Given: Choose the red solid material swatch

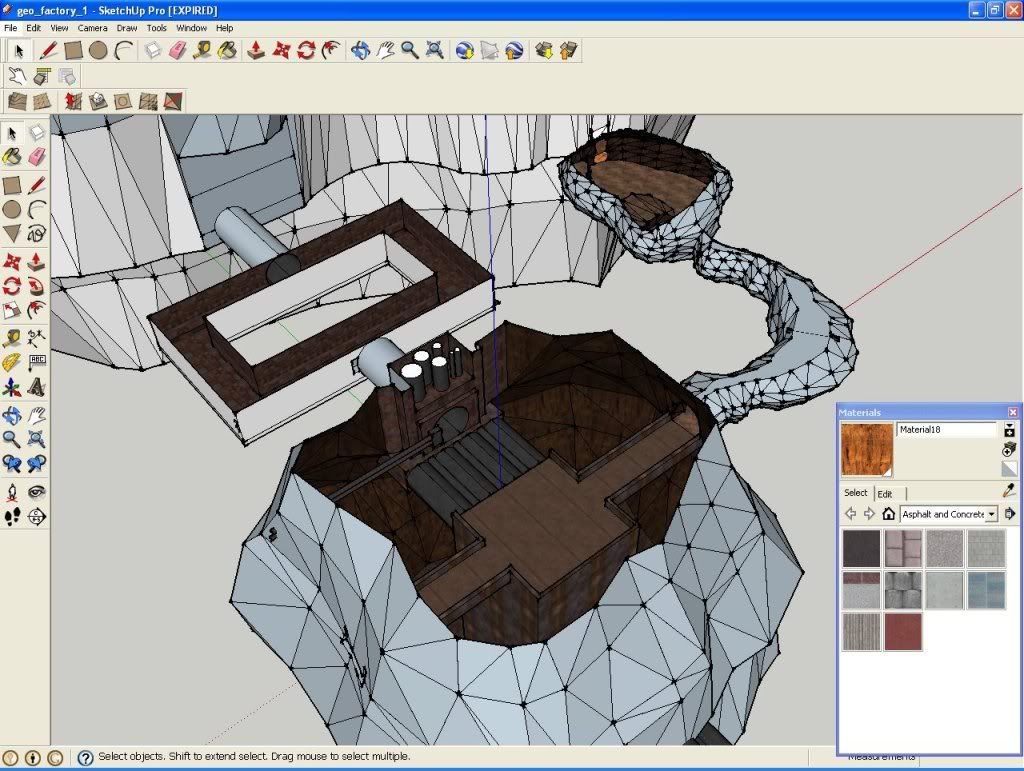Looking at the screenshot, I should [903, 631].
